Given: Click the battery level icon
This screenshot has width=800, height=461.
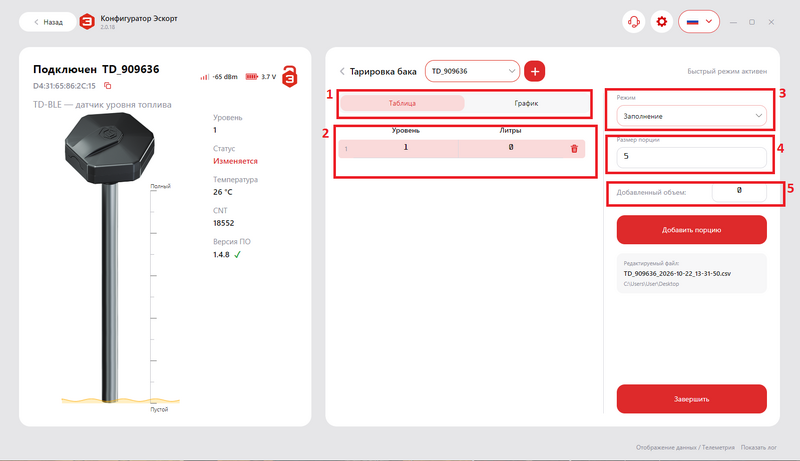Looking at the screenshot, I should [x=252, y=76].
